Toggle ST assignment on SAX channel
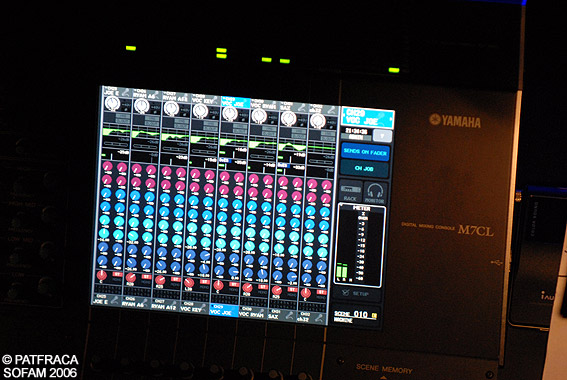Screen dimensions: 567x380 click(x=292, y=289)
